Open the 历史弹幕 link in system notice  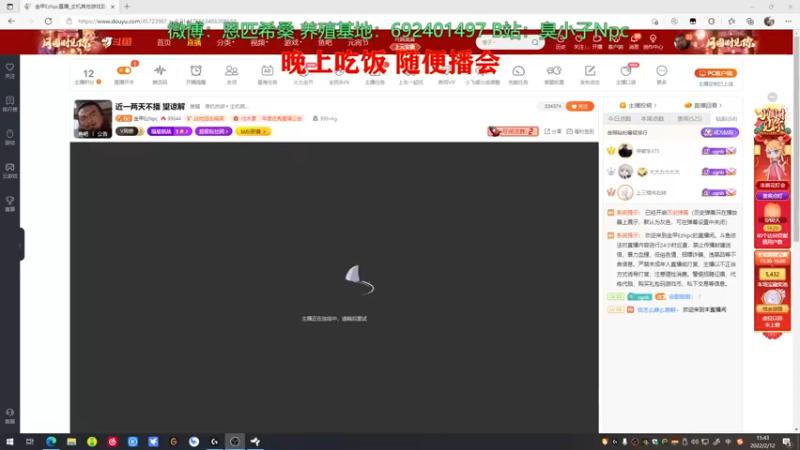[x=678, y=212]
